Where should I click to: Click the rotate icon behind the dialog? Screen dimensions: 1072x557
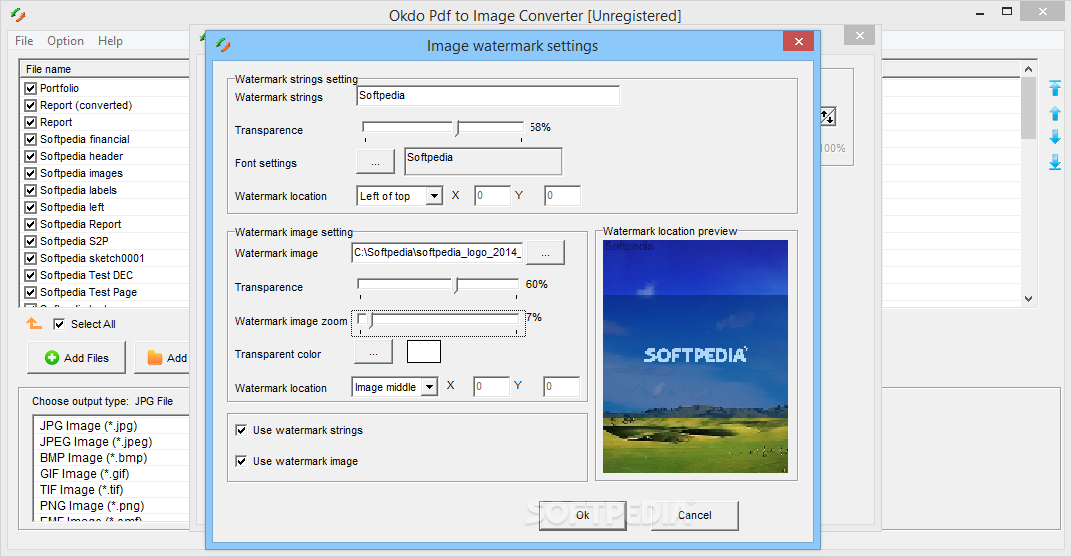coord(828,117)
